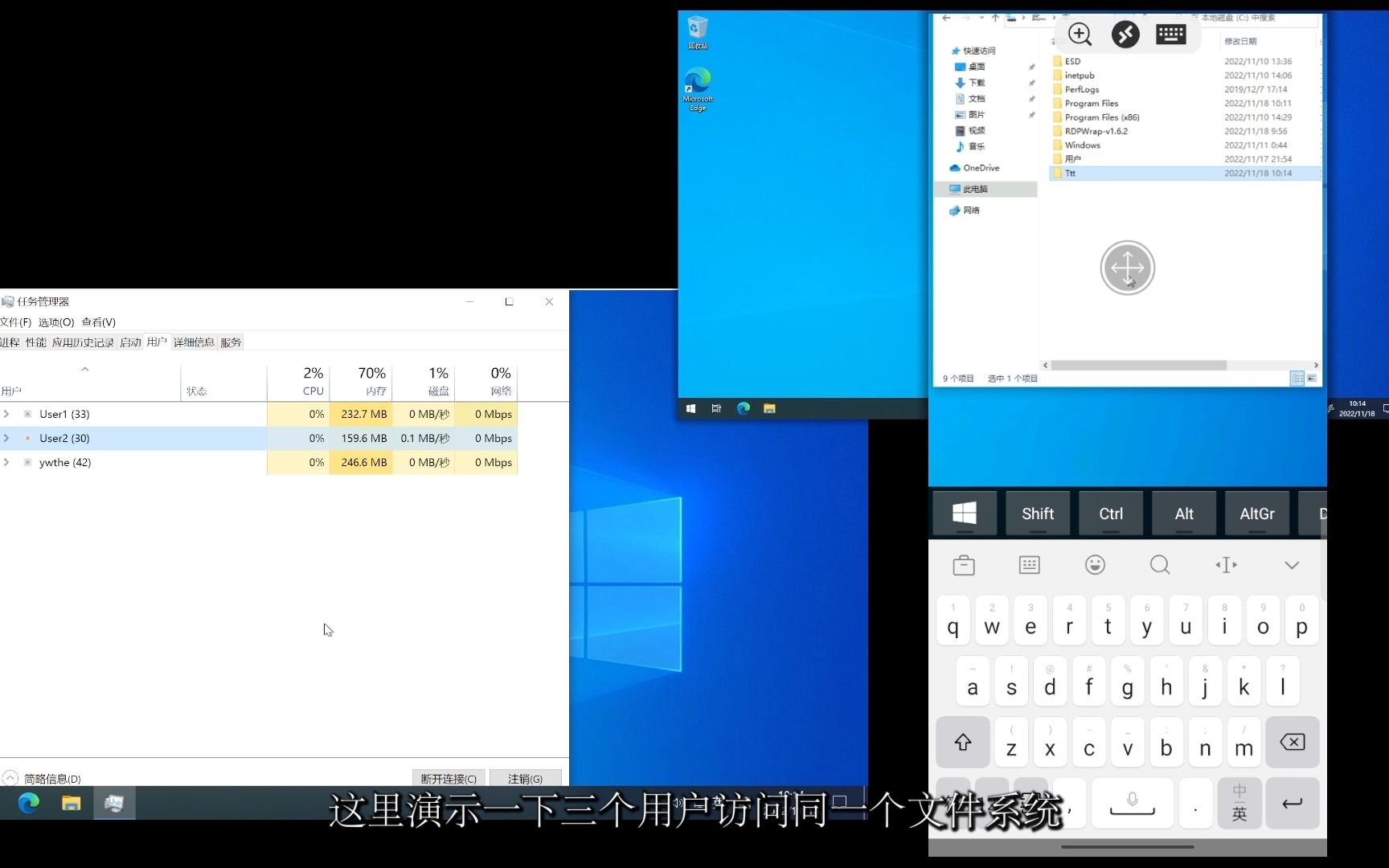Tap the pan/move cursor control circle

pyautogui.click(x=1127, y=268)
